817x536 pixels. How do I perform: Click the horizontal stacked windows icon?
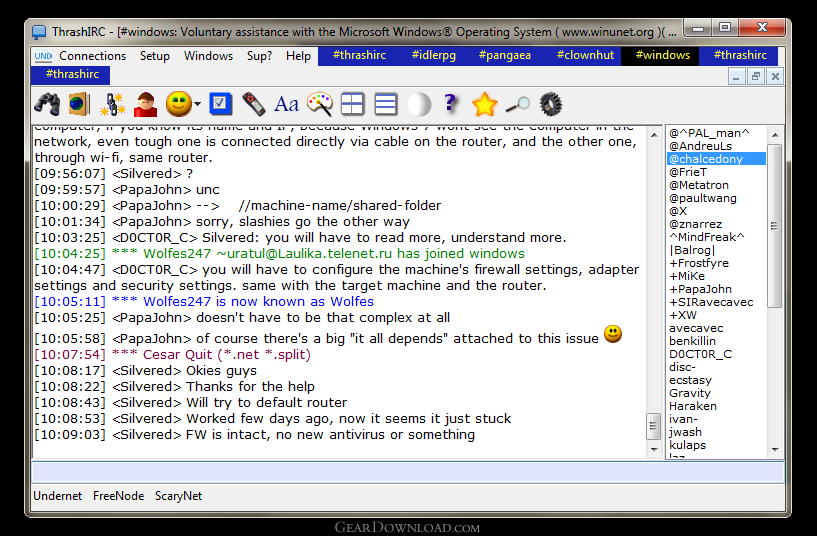386,104
